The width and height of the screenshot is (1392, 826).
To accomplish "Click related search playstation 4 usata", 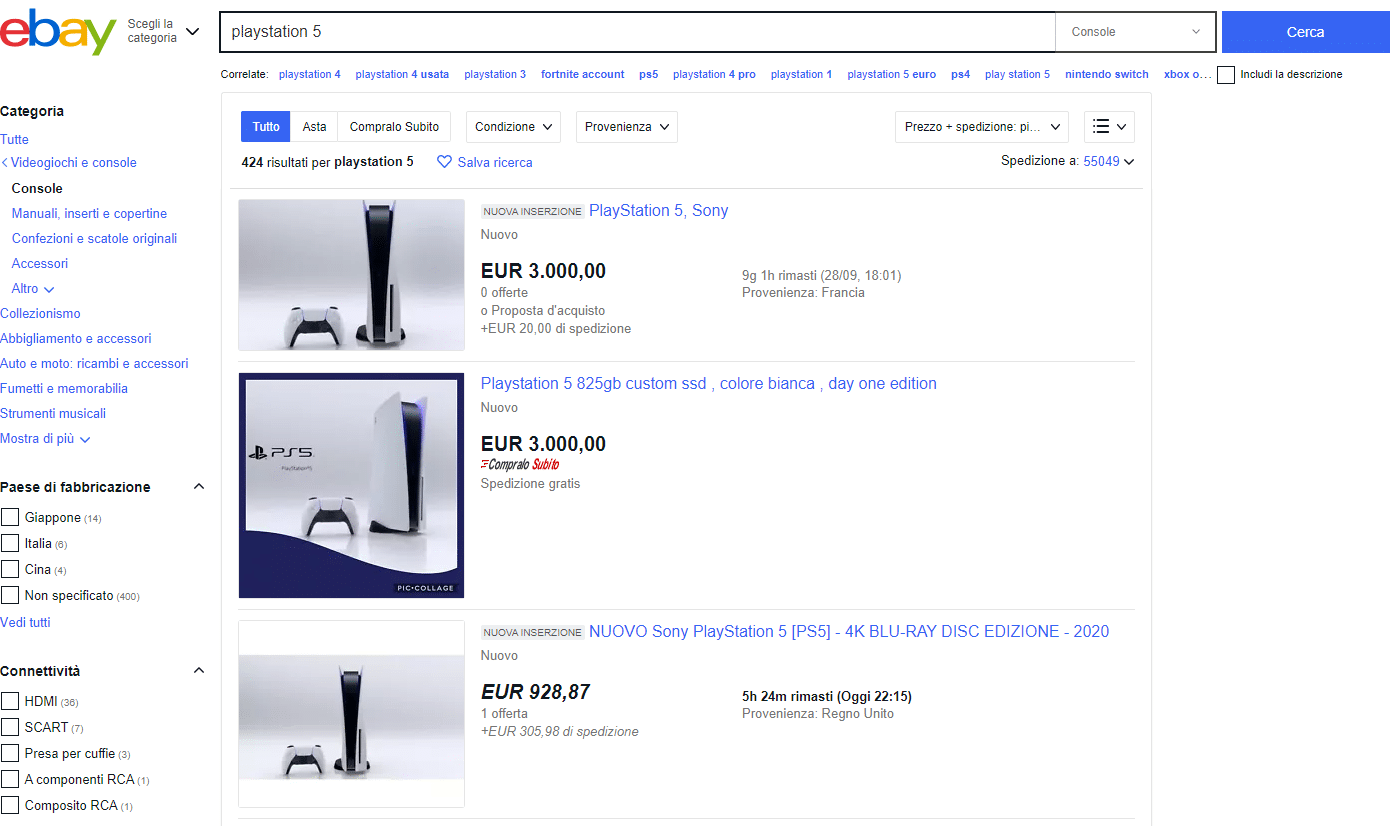I will (402, 75).
